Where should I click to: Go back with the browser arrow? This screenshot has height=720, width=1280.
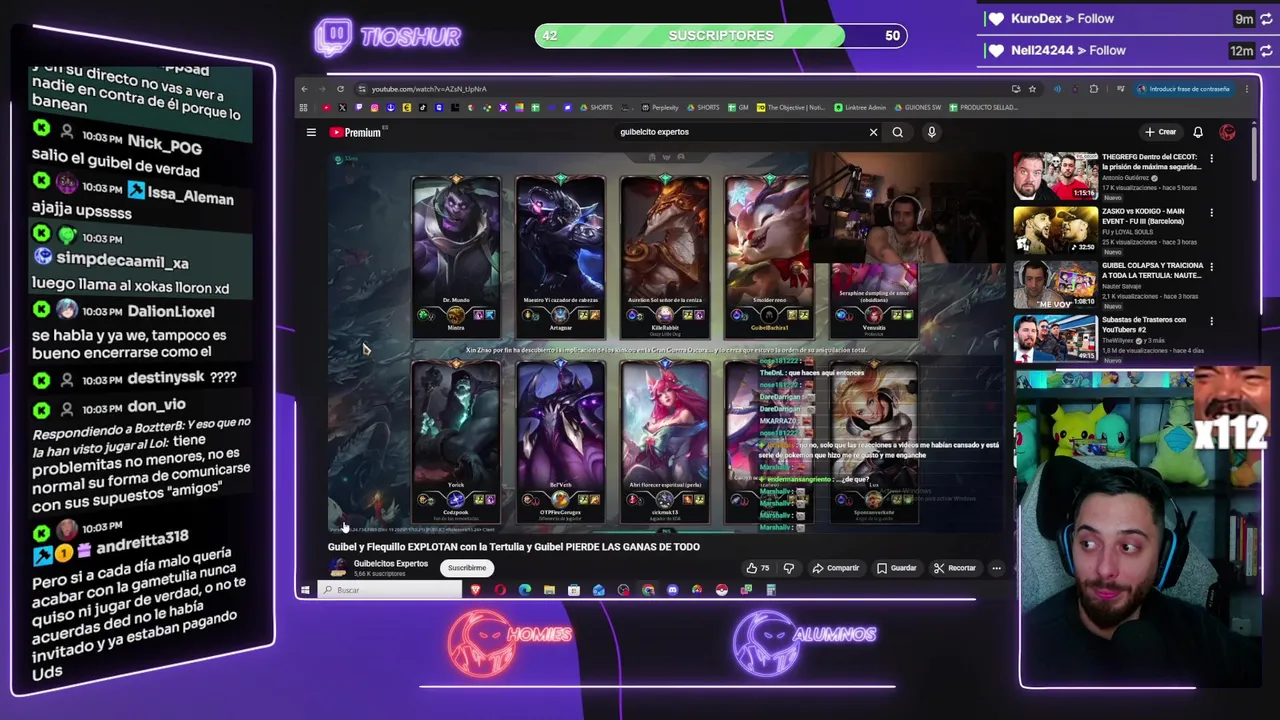tap(305, 89)
